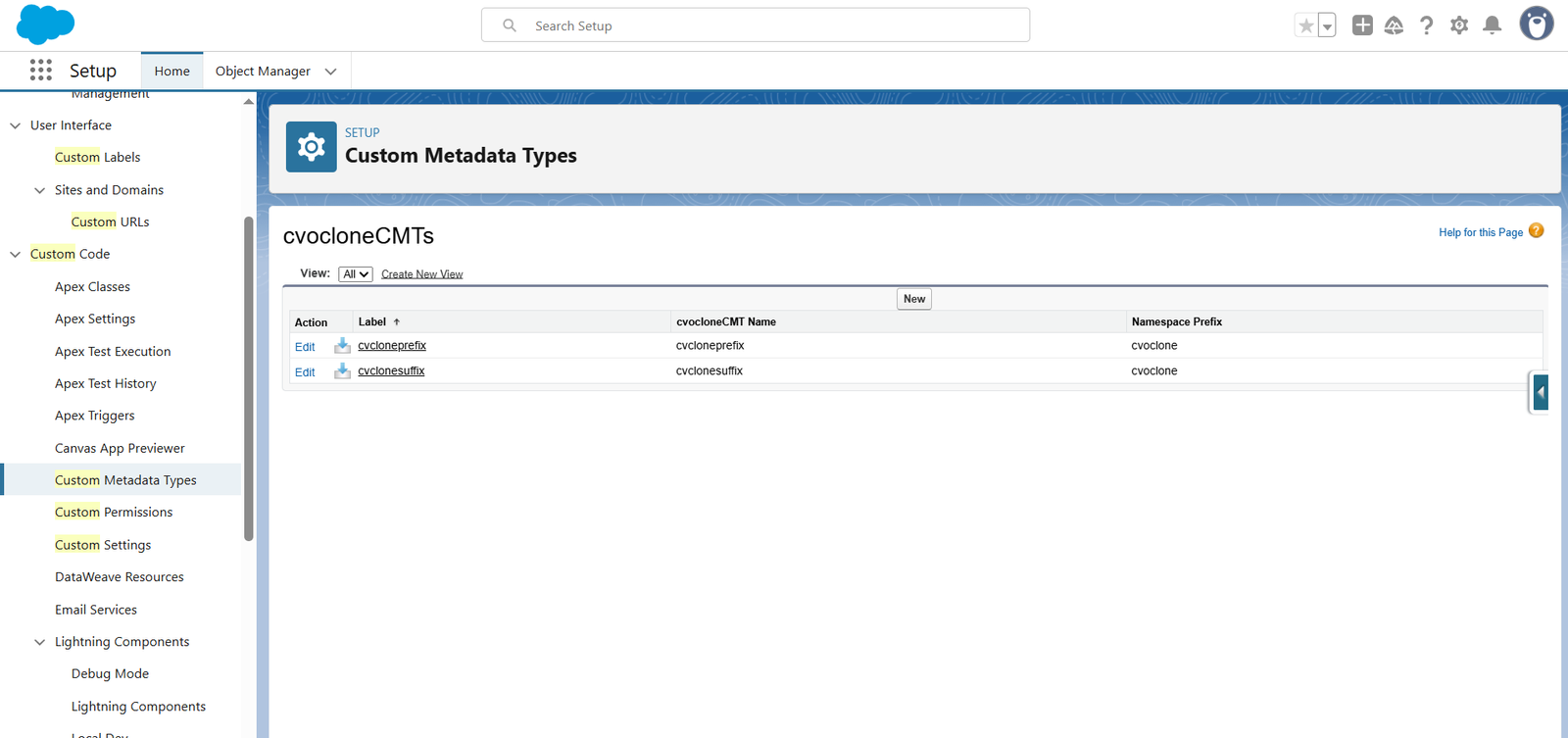The image size is (1568, 738).
Task: Click in the Search Setup field
Action: (x=756, y=25)
